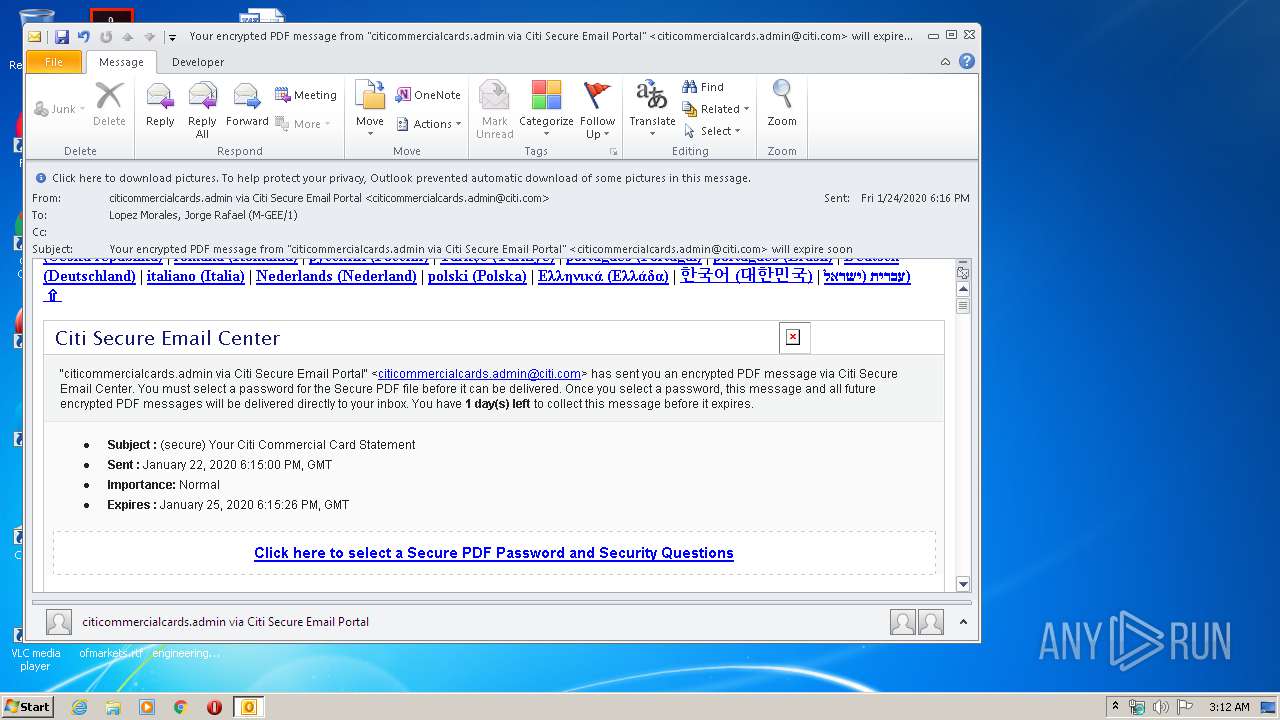1280x720 pixels.
Task: Choose the Deutschland language link
Action: coord(89,276)
